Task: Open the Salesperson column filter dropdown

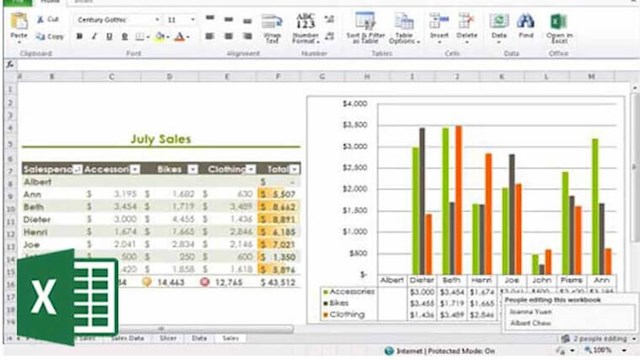Action: click(x=77, y=169)
